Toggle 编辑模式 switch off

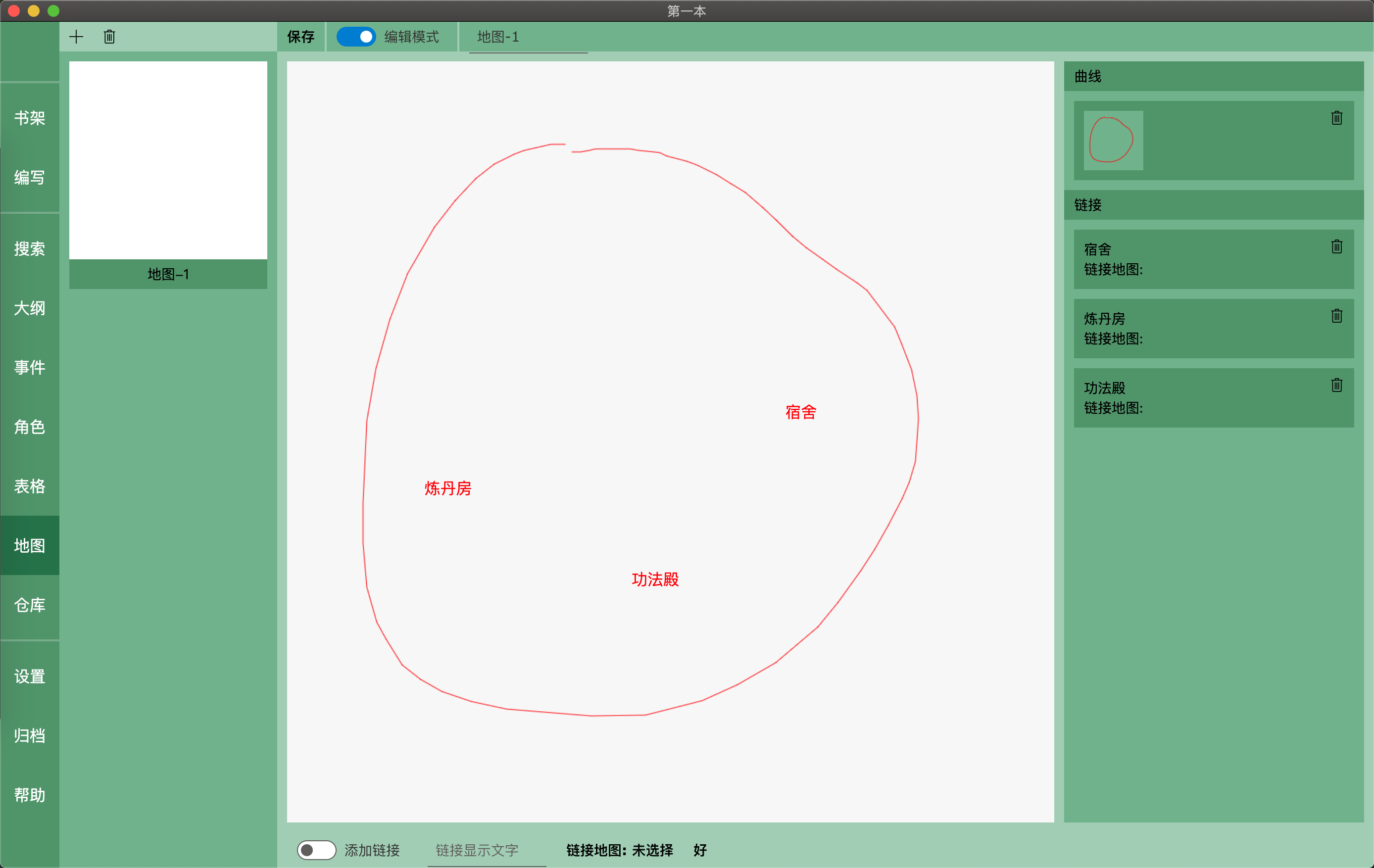click(x=356, y=37)
